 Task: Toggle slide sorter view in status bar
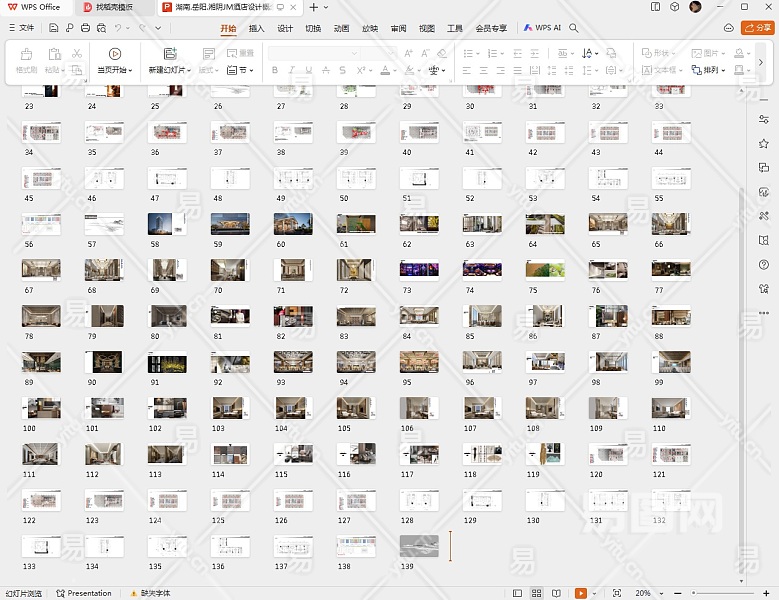pyautogui.click(x=538, y=593)
